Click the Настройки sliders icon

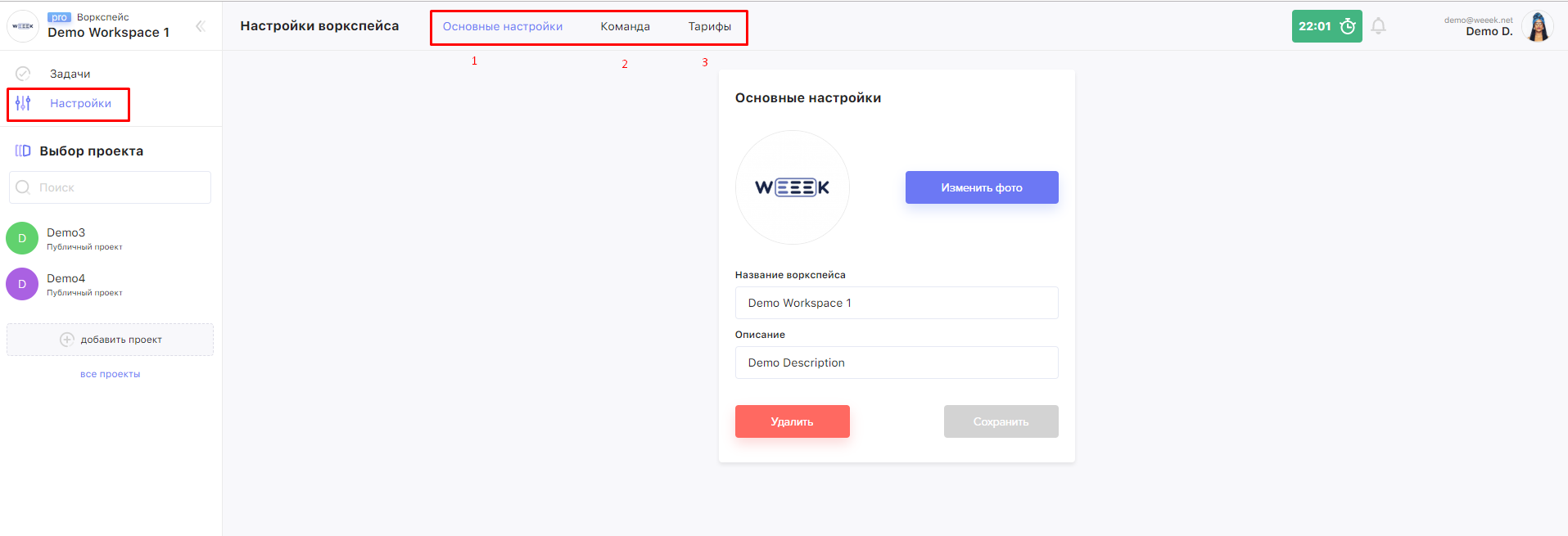pos(23,103)
